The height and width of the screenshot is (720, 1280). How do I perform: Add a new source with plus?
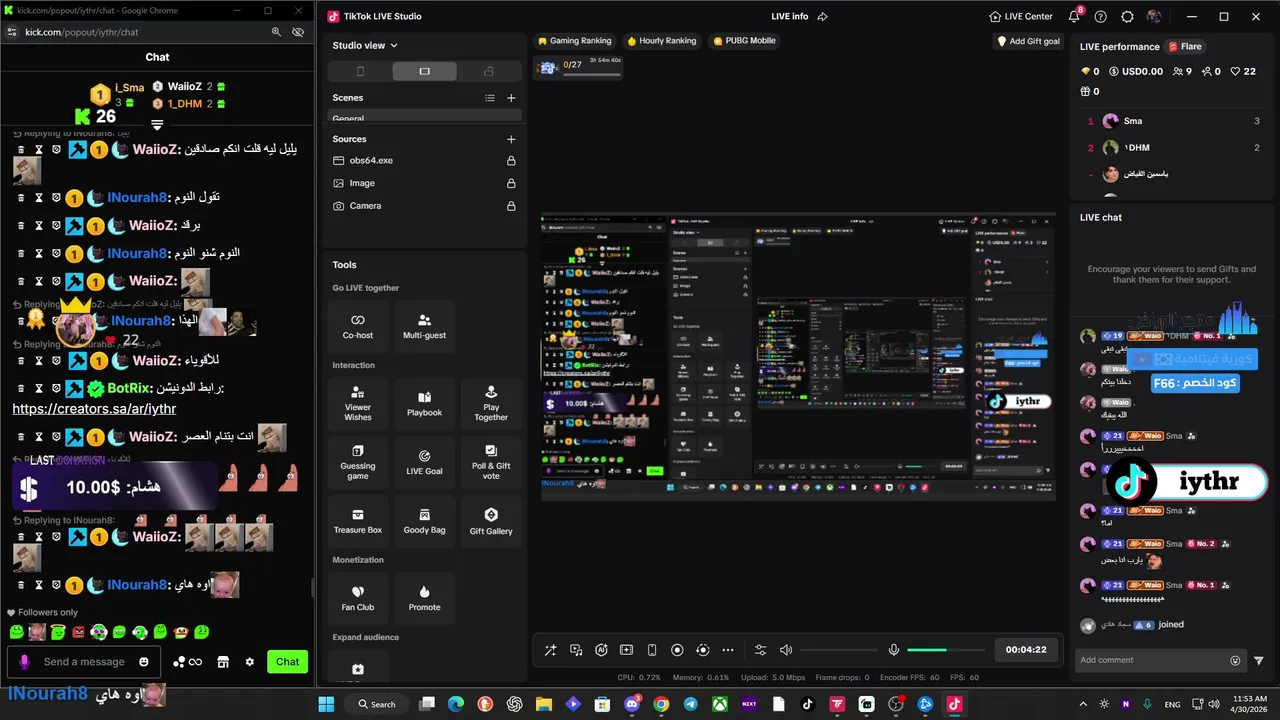511,139
